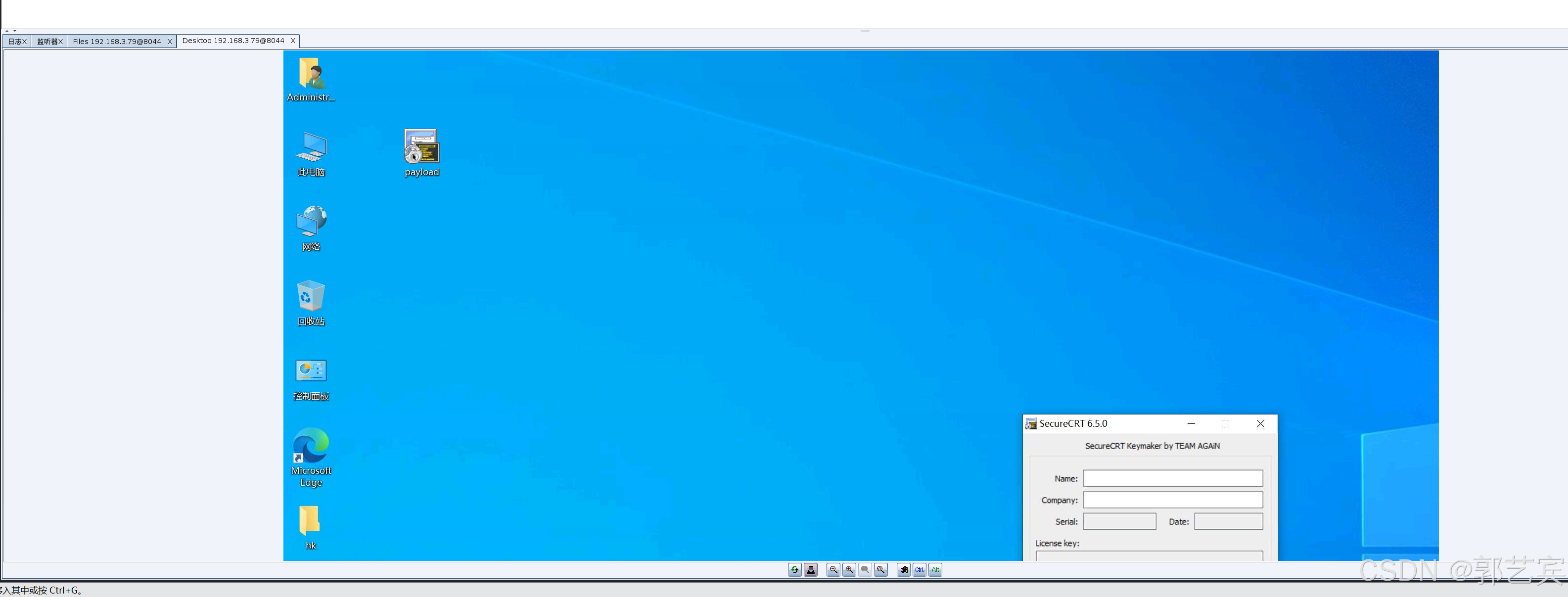Screen dimensions: 1568x597
Task: Click the Name field in SecureCRT keymaker
Action: (1172, 478)
